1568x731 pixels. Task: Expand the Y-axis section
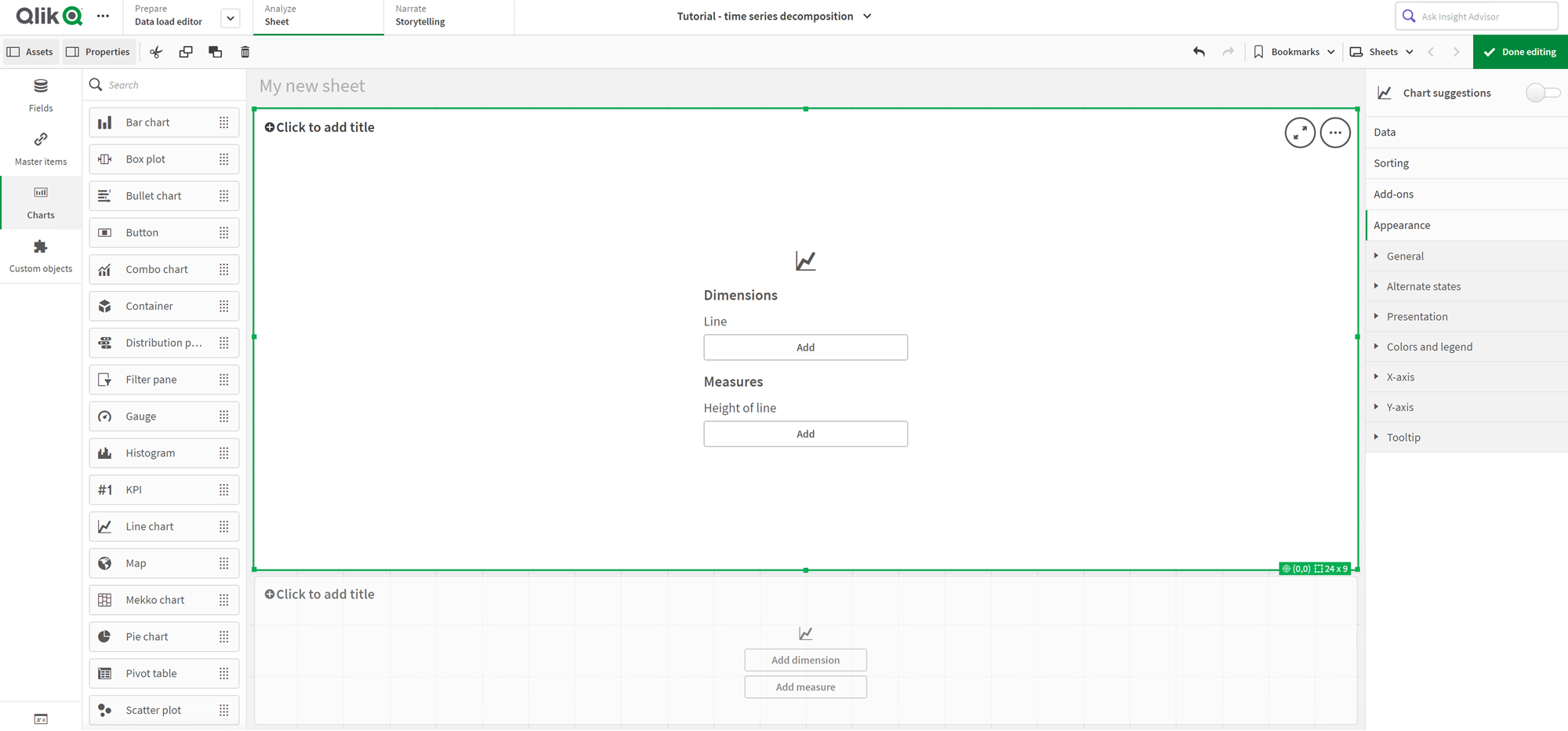(x=1467, y=407)
